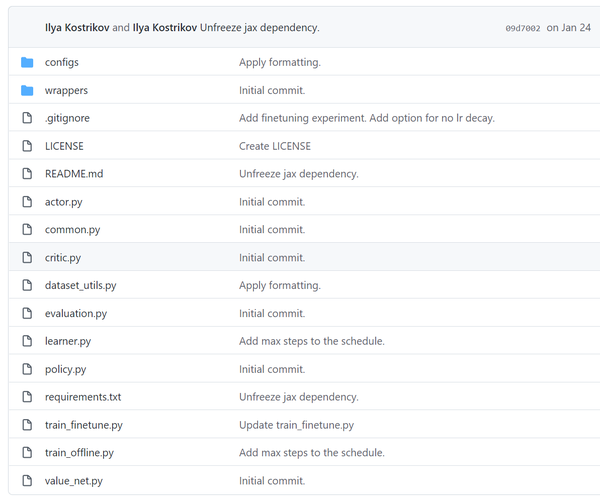Click the critic.py file icon

27,258
